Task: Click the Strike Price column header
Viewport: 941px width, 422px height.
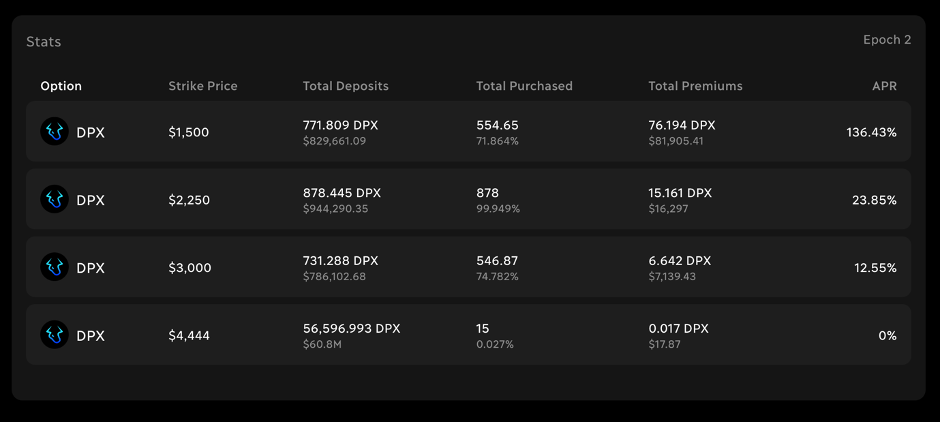Action: [203, 86]
